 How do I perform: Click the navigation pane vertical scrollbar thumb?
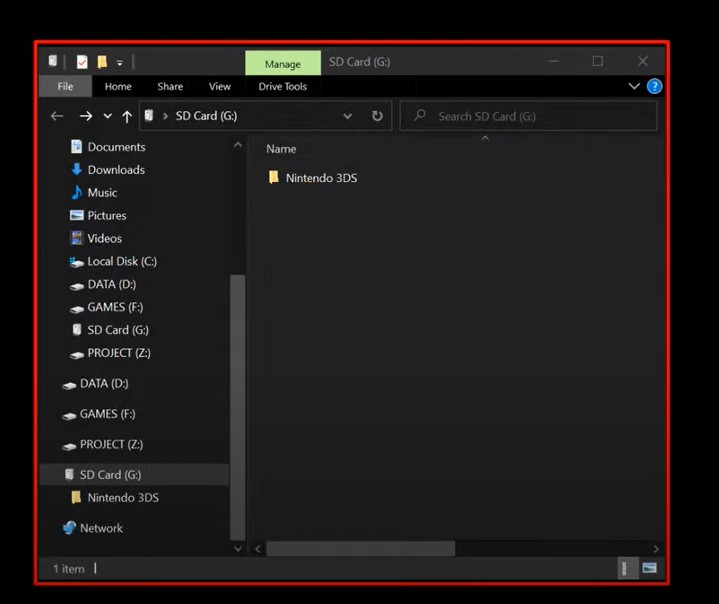[238, 407]
